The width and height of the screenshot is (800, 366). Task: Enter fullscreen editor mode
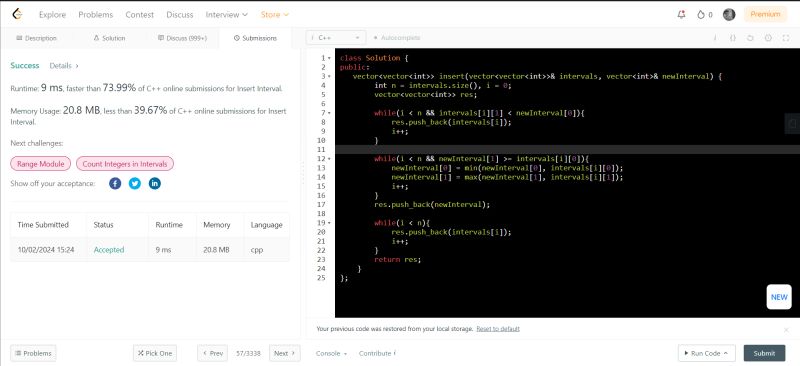(x=786, y=38)
